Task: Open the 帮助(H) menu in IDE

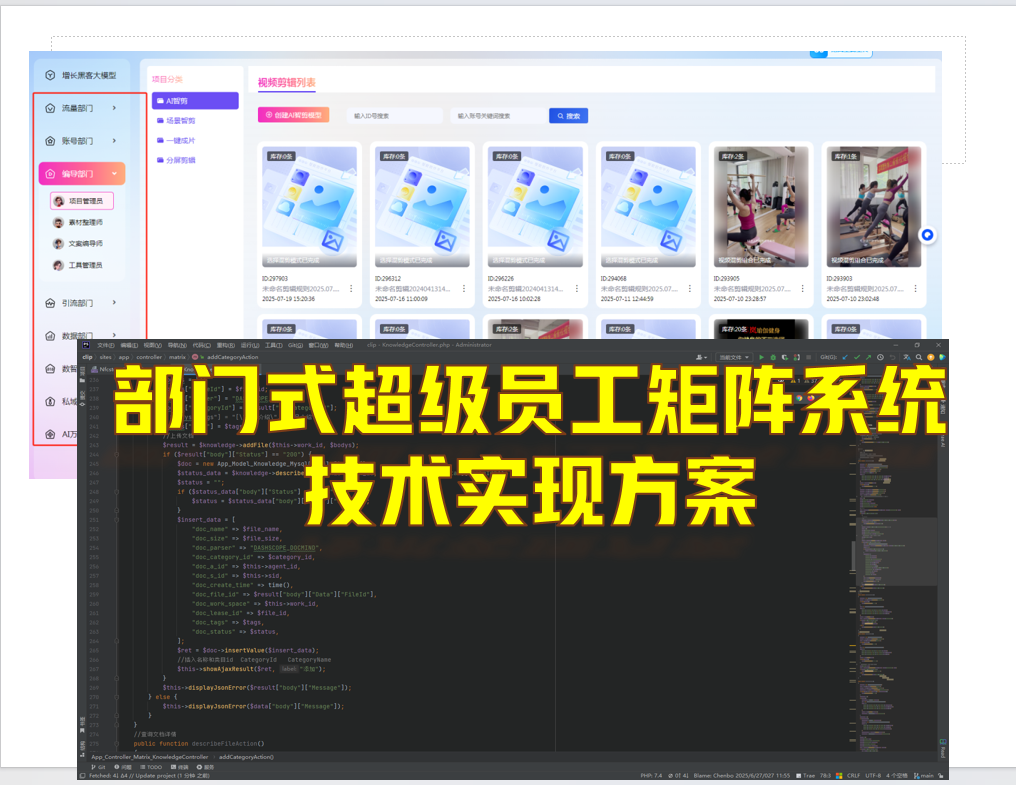Action: pyautogui.click(x=343, y=345)
